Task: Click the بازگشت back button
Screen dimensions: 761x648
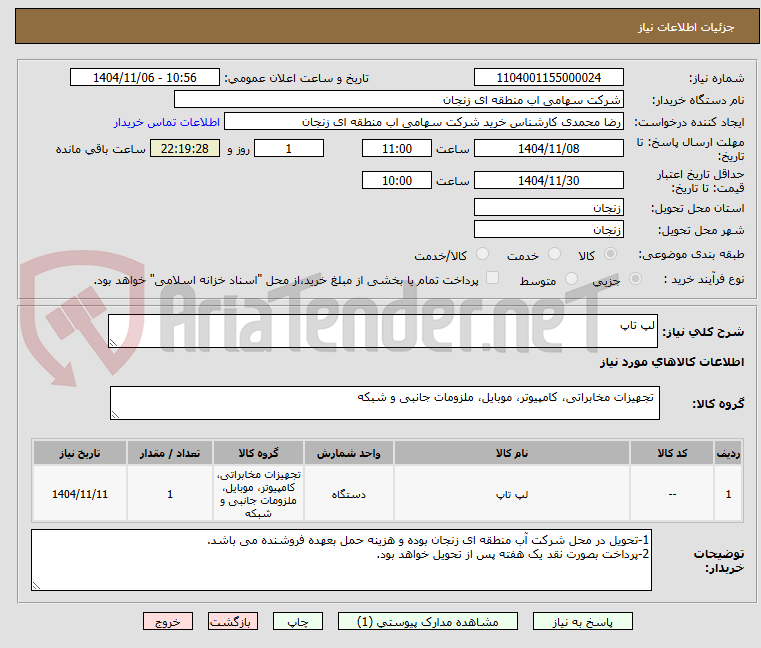Action: click(232, 621)
